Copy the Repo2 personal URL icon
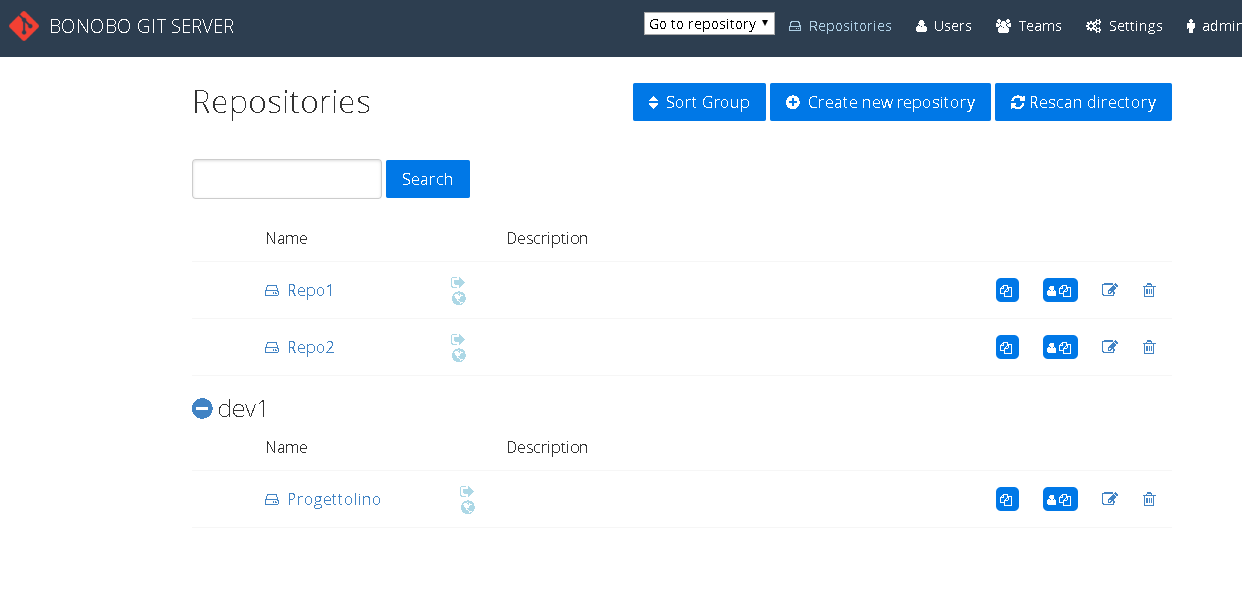Viewport: 1242px width, 590px height. 1060,347
